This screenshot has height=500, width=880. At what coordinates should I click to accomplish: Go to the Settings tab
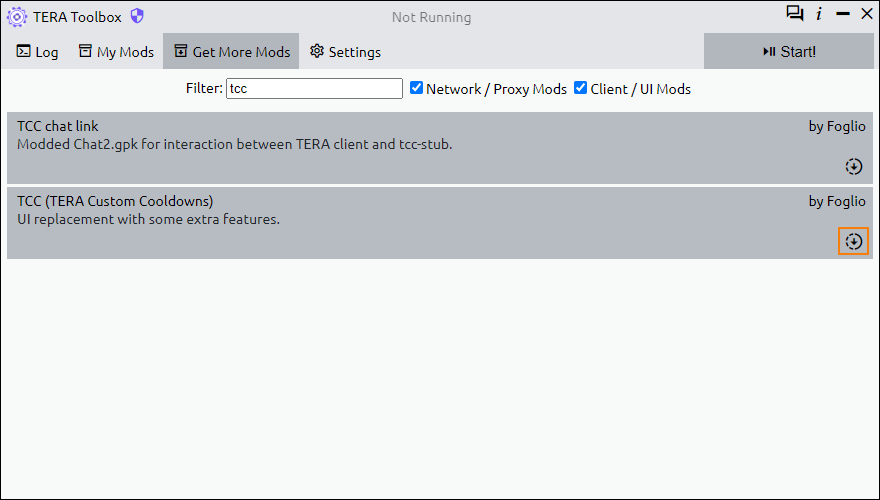(x=345, y=52)
